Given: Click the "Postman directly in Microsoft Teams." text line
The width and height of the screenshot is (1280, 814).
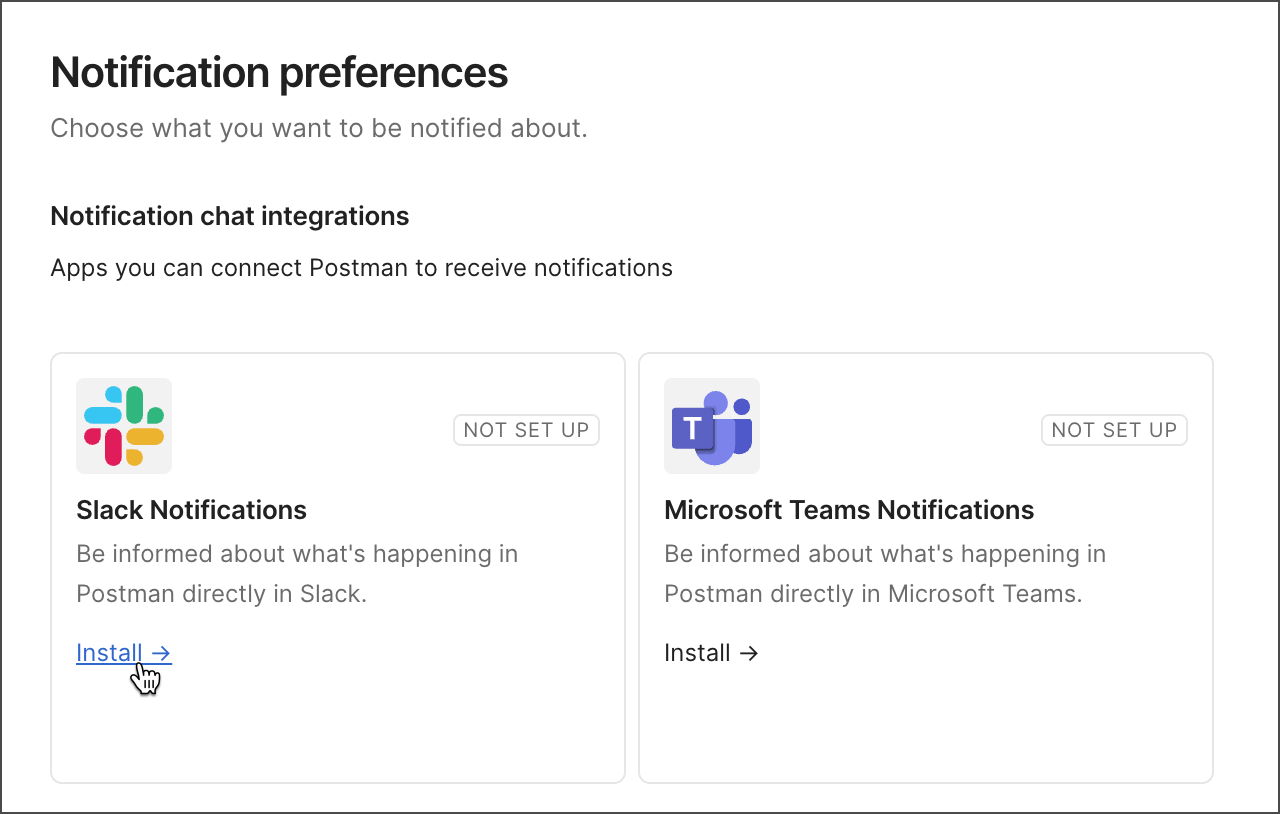Looking at the screenshot, I should point(873,594).
